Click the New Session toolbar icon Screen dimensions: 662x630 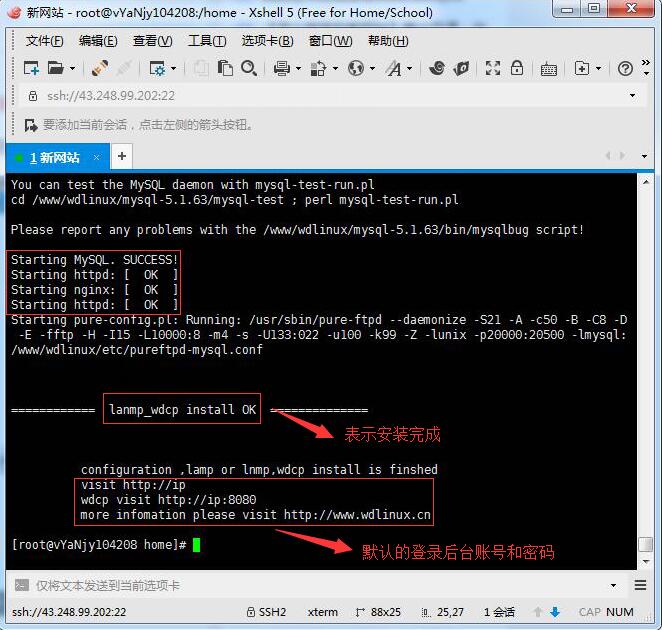[x=31, y=68]
